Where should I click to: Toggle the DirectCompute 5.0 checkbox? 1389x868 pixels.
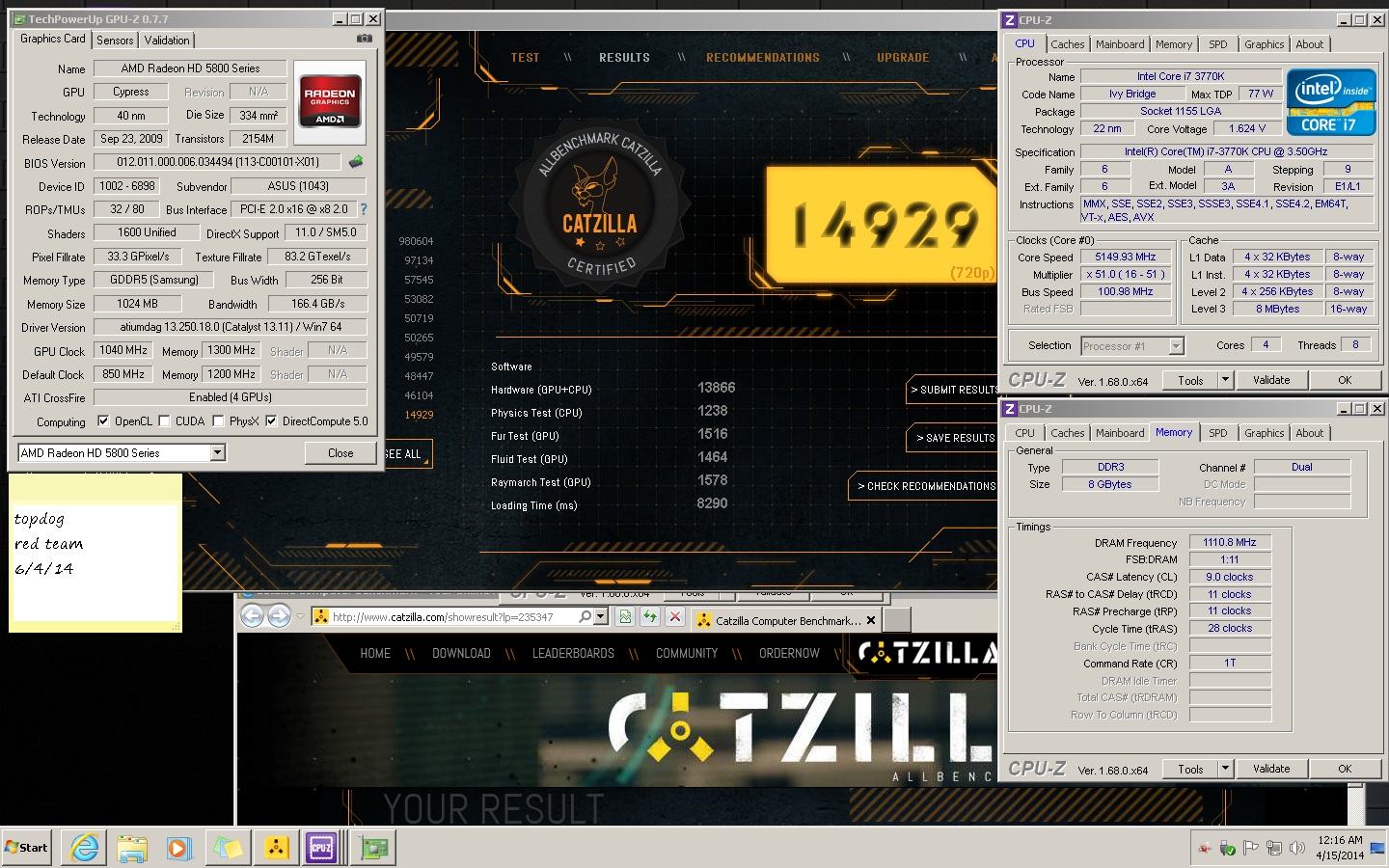click(x=271, y=420)
